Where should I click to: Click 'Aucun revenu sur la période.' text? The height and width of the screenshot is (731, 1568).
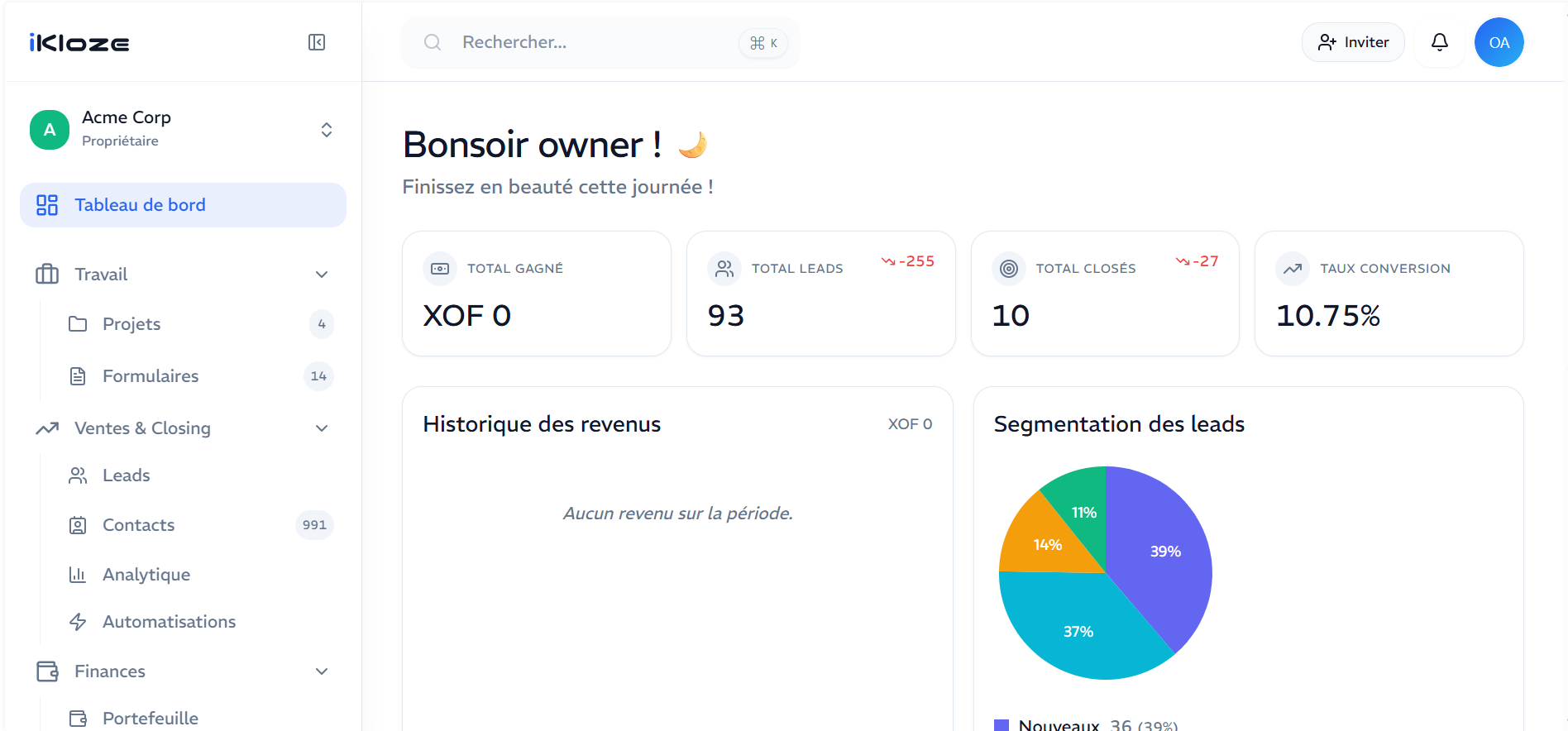(x=678, y=514)
